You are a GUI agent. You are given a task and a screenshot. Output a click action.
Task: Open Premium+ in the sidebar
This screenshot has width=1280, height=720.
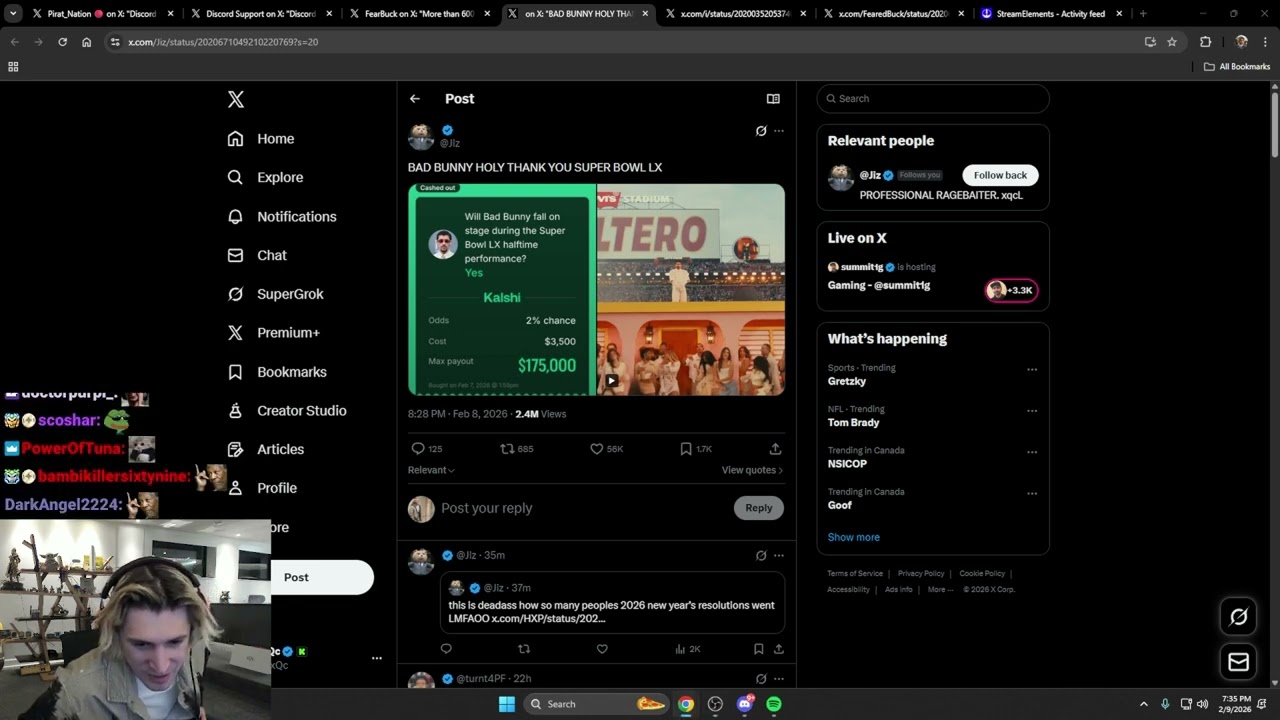pos(273,333)
